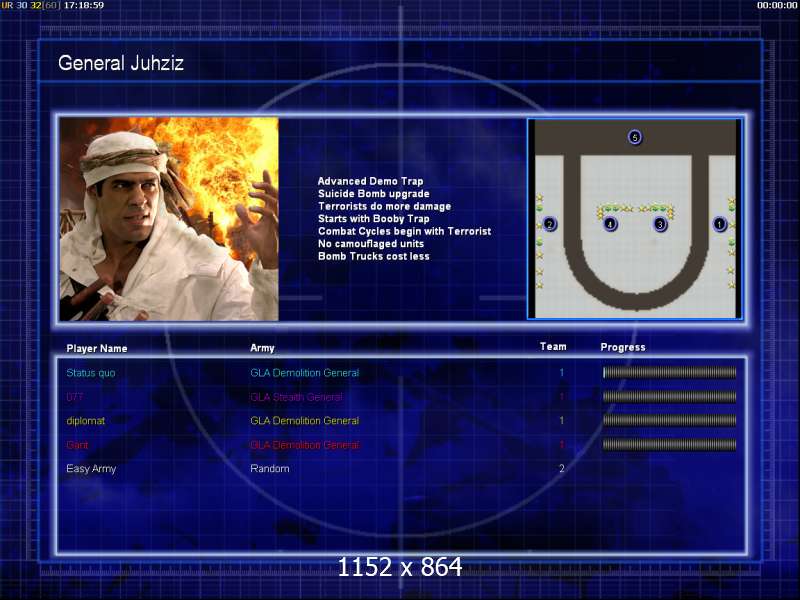The image size is (800, 600).
Task: Select player name 'Status quo'
Action: tap(91, 373)
